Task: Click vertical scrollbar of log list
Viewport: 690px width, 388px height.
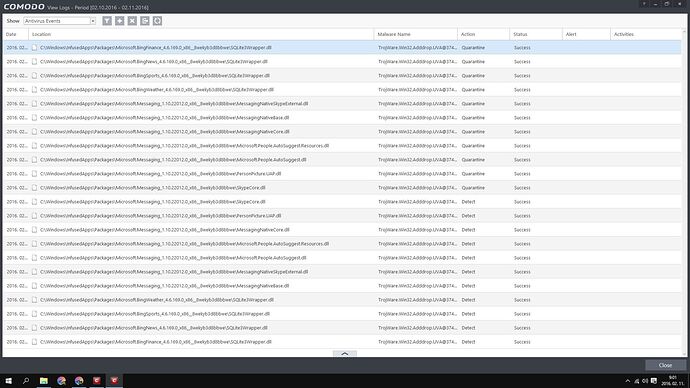Action: [x=684, y=192]
